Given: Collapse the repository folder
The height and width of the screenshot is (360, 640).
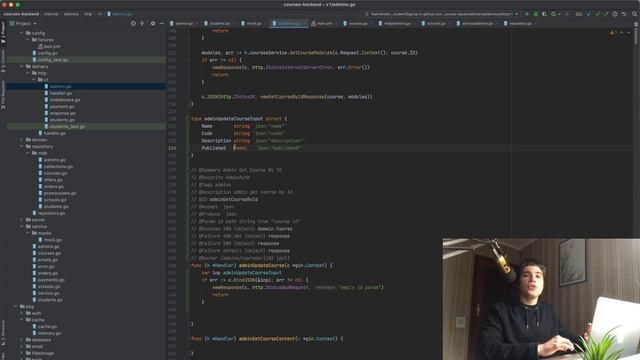Looking at the screenshot, I should click(22, 147).
